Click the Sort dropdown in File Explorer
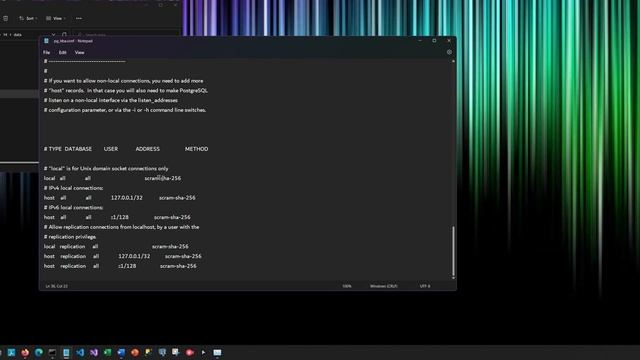This screenshot has width=640, height=360. [28, 18]
